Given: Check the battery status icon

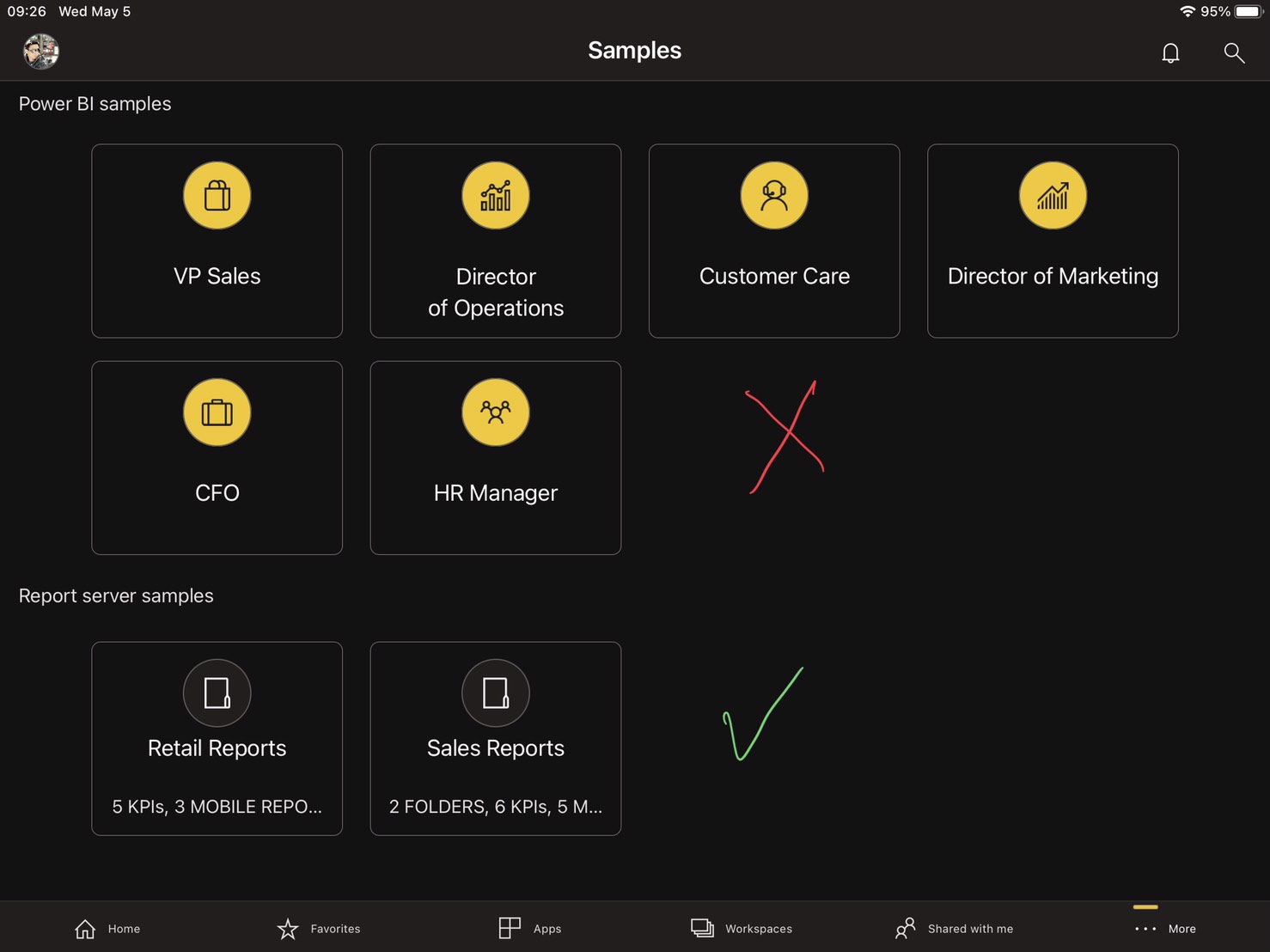Looking at the screenshot, I should pos(1249,11).
